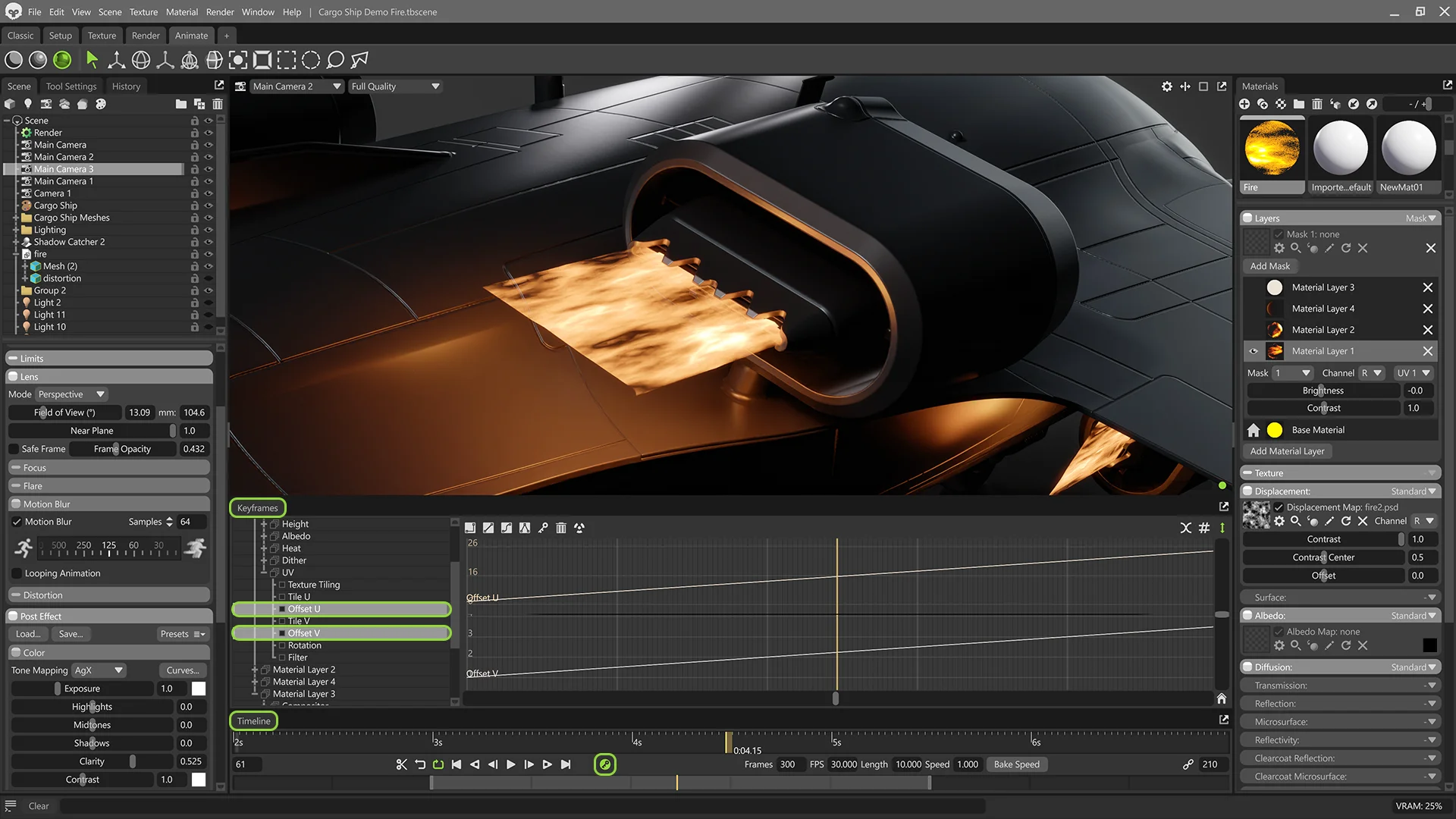Image resolution: width=1456 pixels, height=819 pixels.
Task: Click the Bake Speed button
Action: tap(1016, 764)
